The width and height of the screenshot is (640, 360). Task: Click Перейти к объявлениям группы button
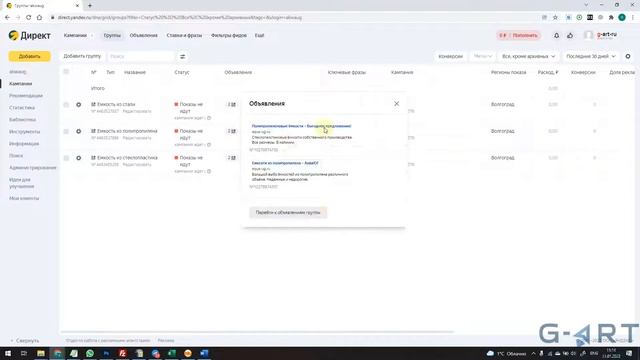288,212
